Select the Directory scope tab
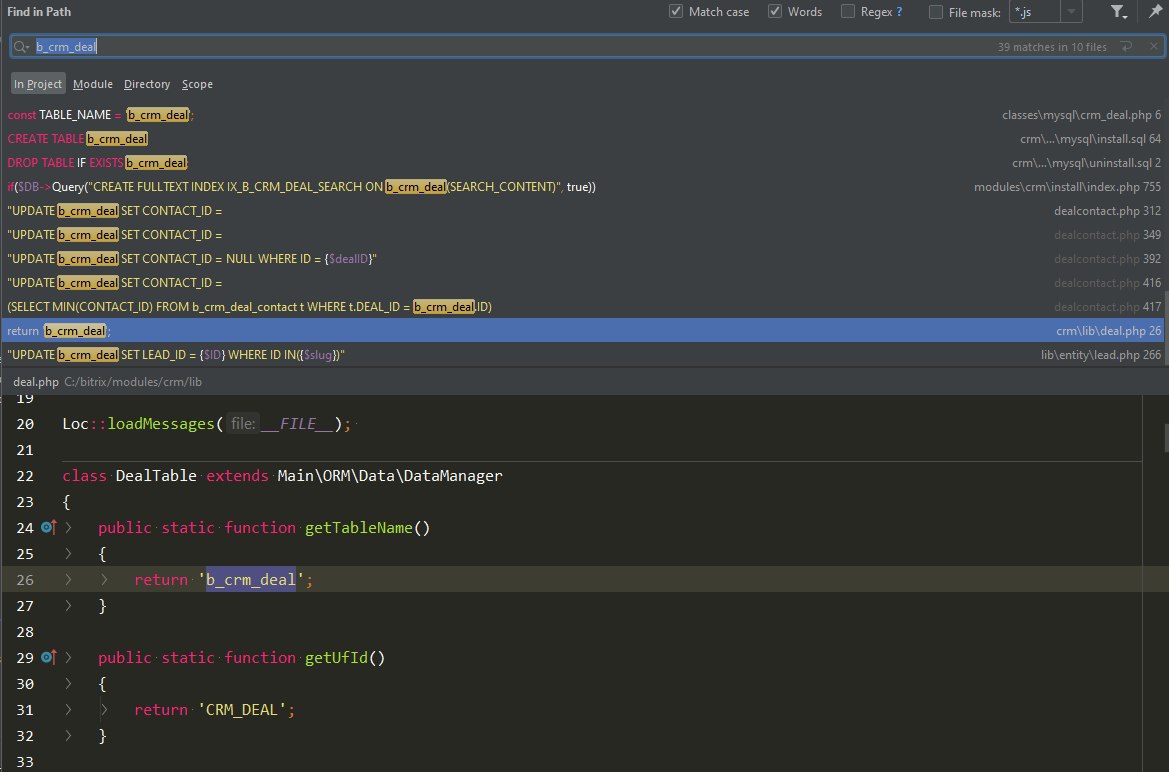This screenshot has width=1169, height=772. pyautogui.click(x=147, y=84)
